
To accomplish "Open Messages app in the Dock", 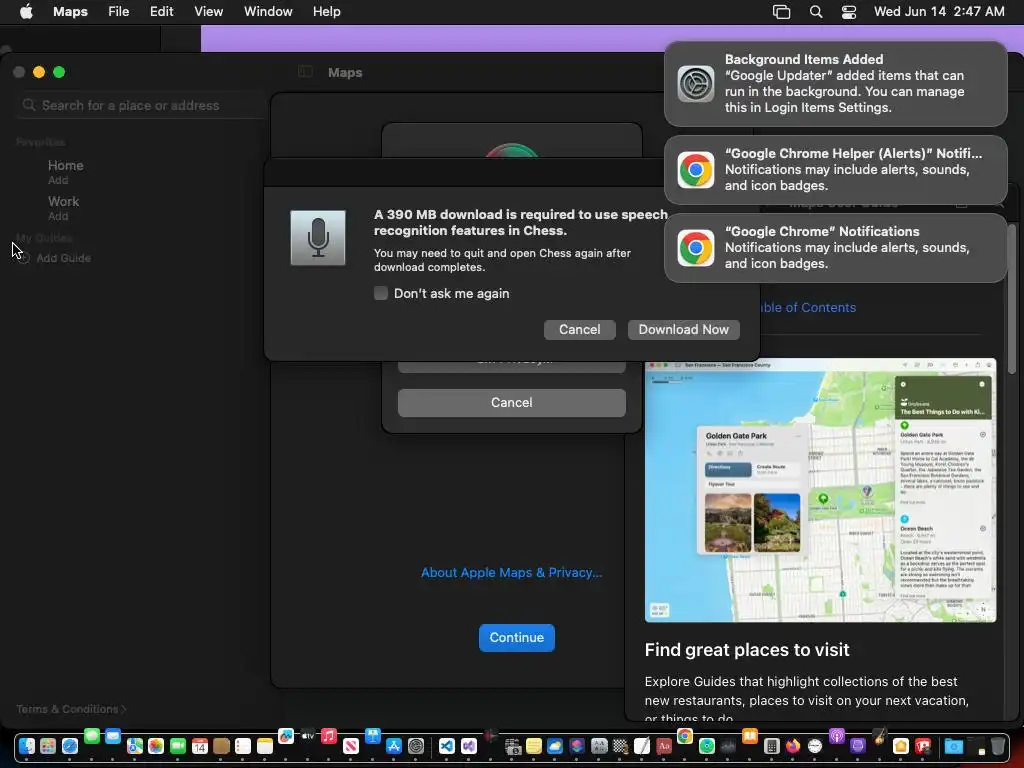I will [92, 736].
